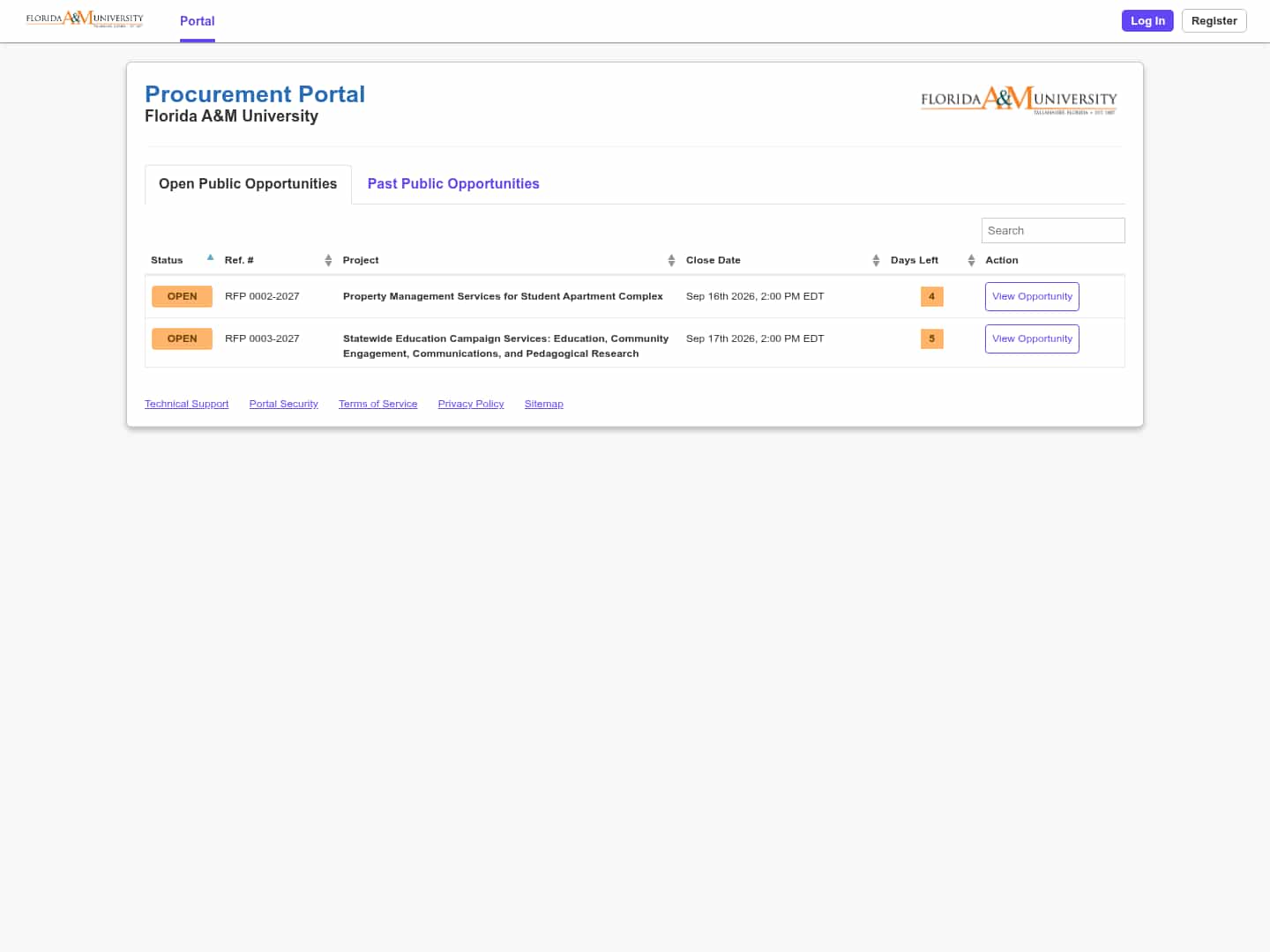
Task: Click the Log In button
Action: click(x=1147, y=21)
